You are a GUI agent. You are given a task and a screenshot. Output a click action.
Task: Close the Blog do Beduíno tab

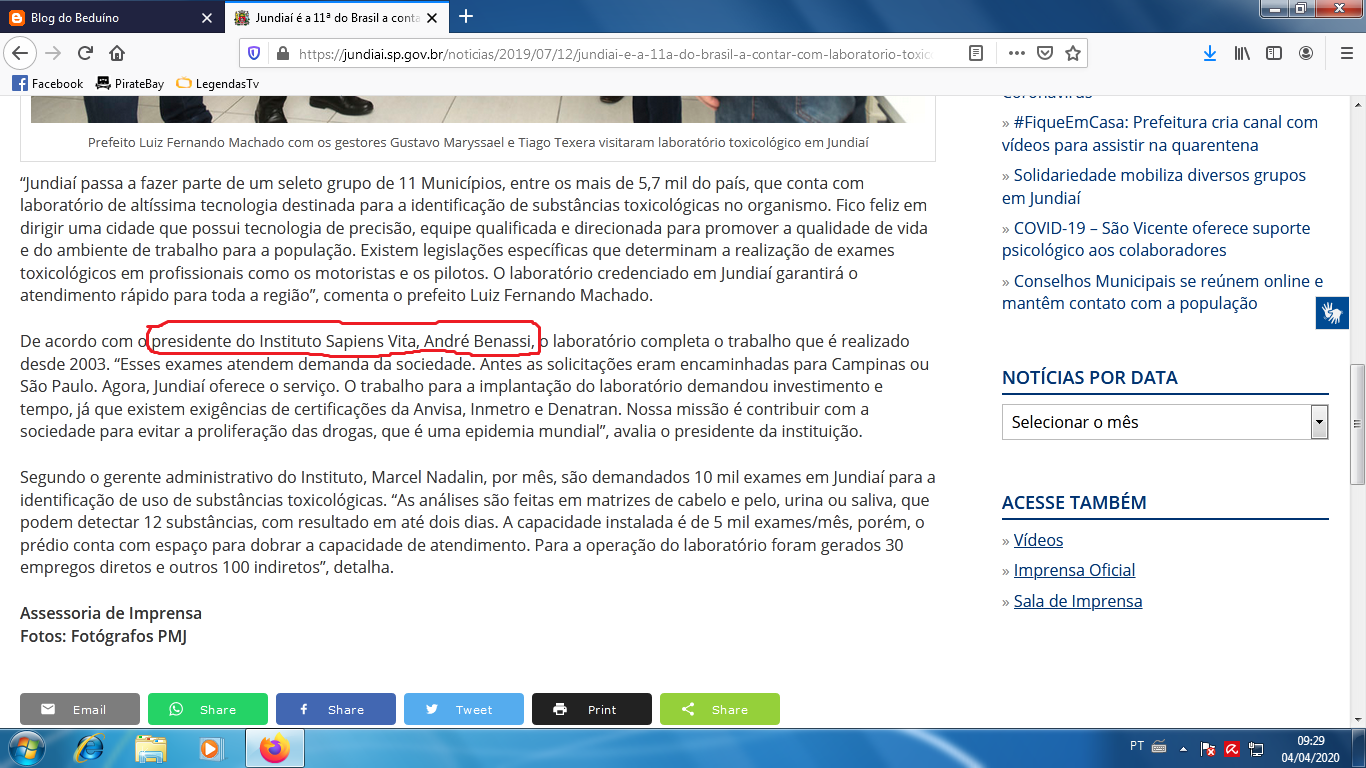(207, 18)
